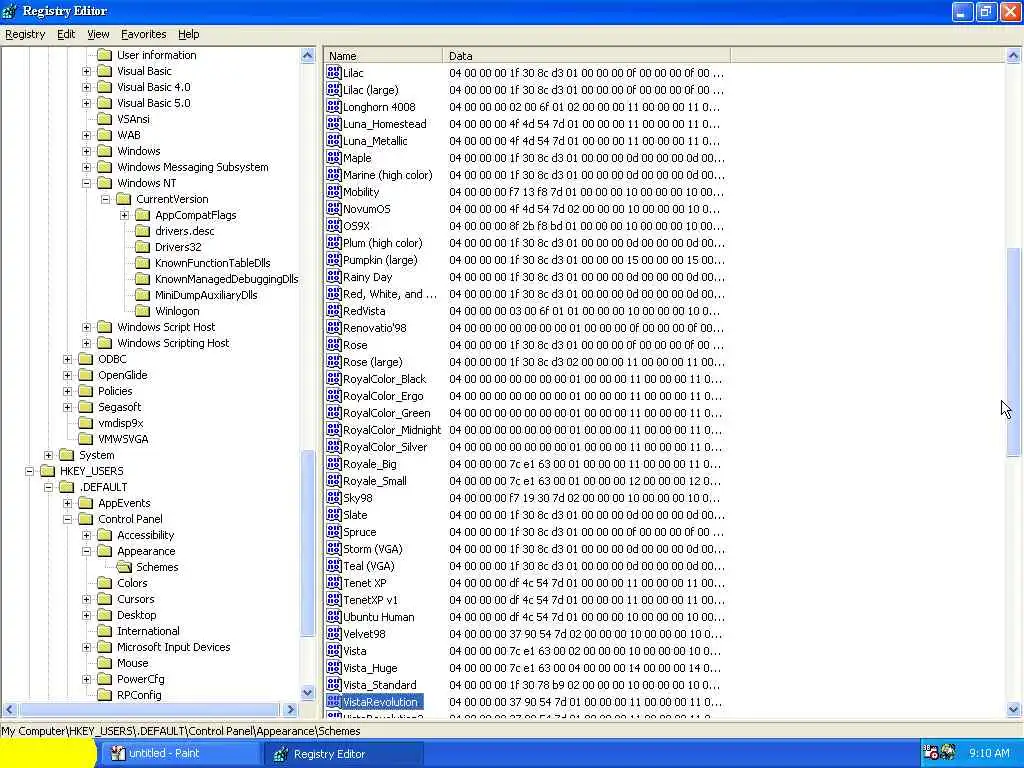Collapse the HKEY_USERS hive
Viewport: 1024px width, 768px height.
[x=29, y=471]
